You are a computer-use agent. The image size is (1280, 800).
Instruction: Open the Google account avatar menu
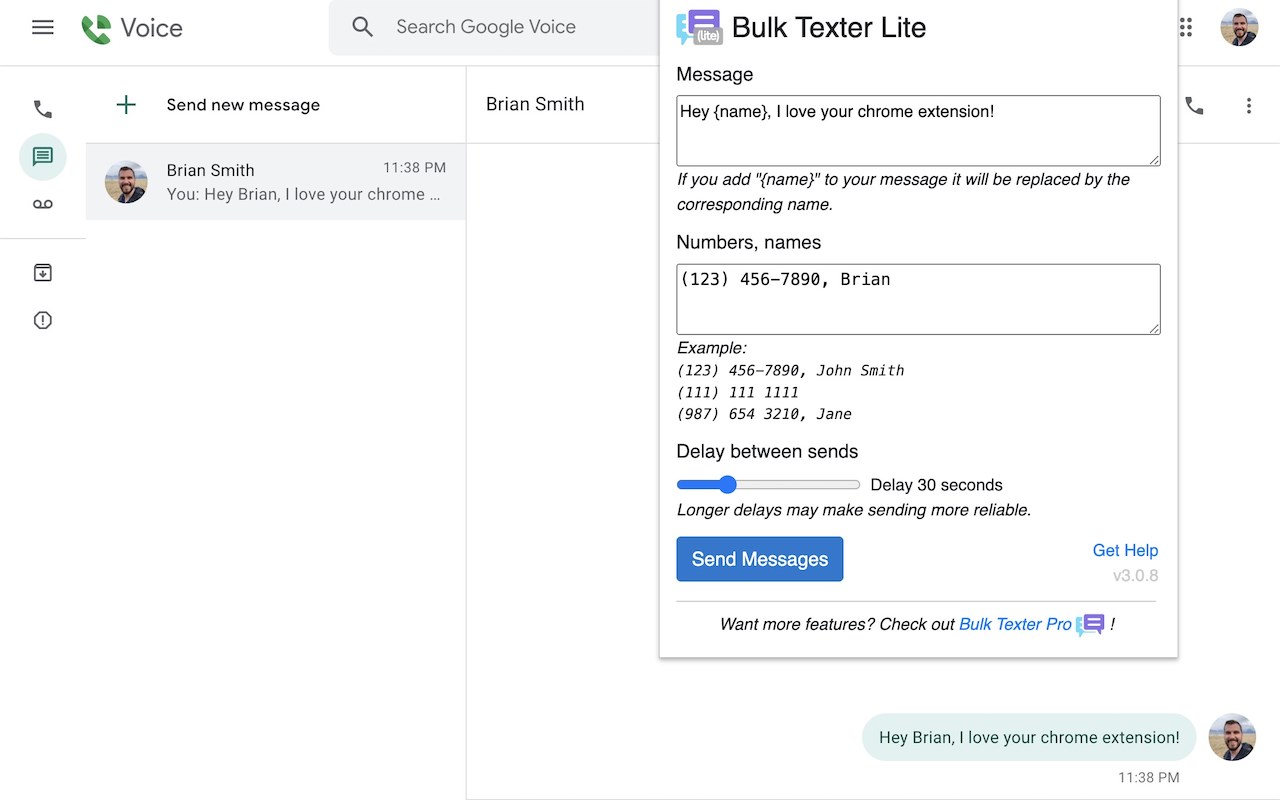coord(1239,27)
